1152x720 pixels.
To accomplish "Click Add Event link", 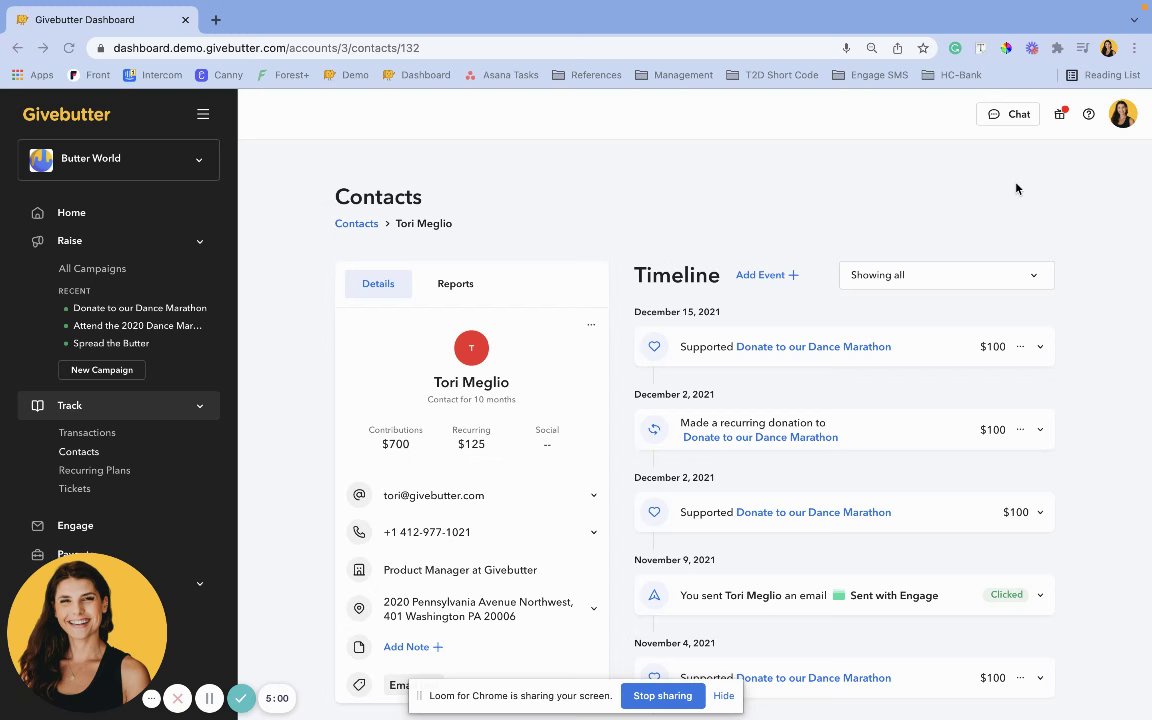I will click(767, 275).
